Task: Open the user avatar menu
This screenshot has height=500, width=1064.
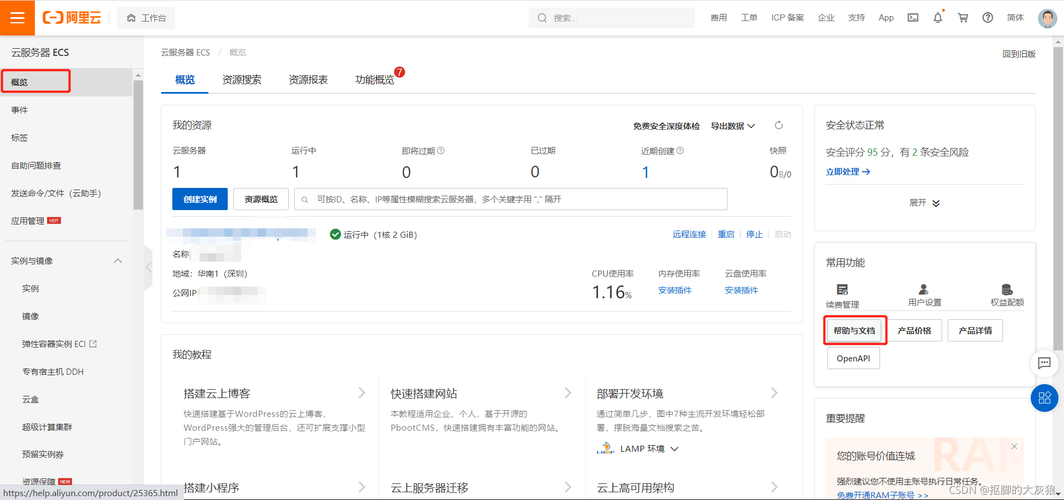Action: point(1047,18)
